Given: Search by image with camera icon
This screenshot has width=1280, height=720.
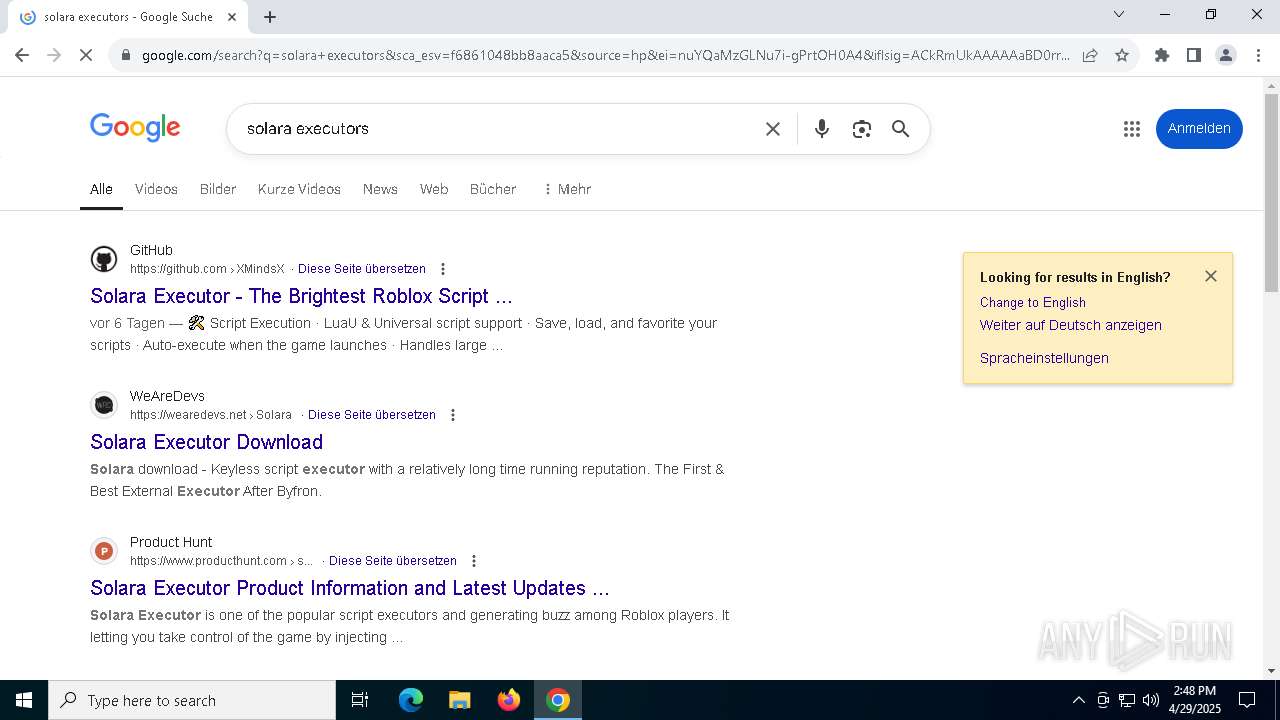Looking at the screenshot, I should click(x=862, y=129).
